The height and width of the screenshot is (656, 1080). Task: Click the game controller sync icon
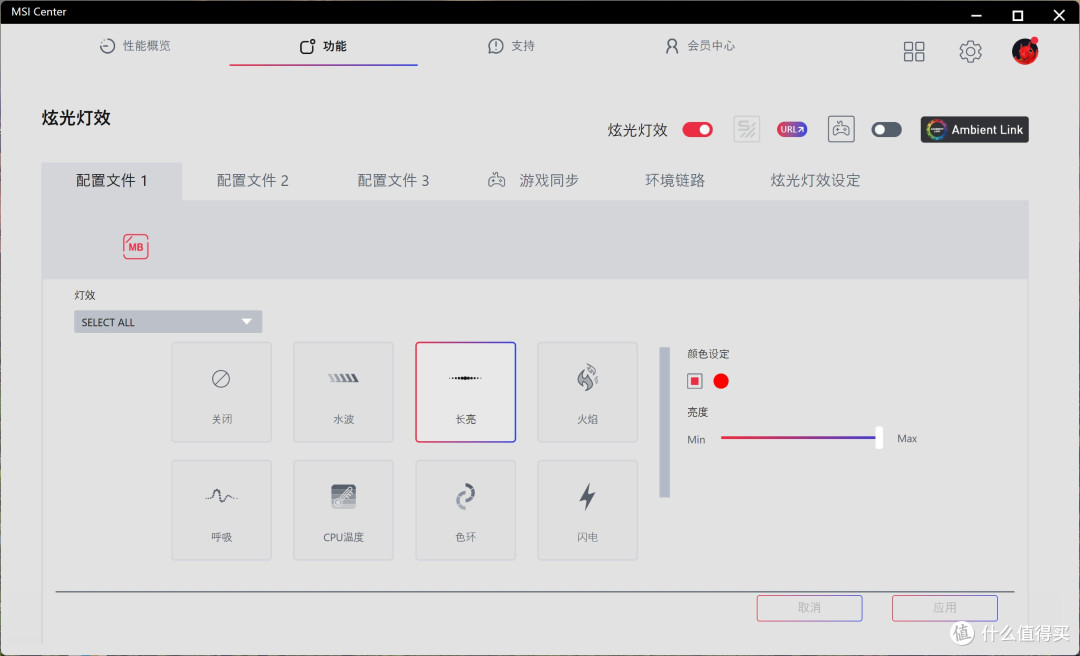[841, 129]
